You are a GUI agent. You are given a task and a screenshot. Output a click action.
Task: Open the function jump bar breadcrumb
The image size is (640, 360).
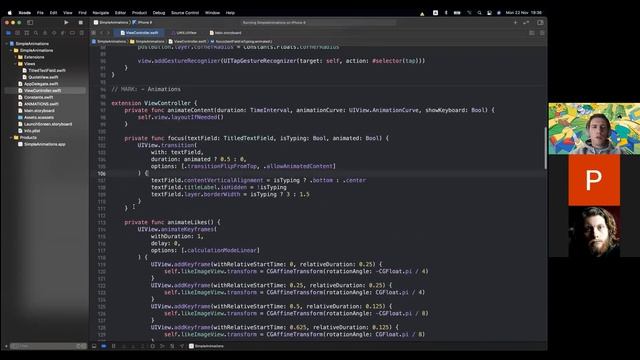241,41
